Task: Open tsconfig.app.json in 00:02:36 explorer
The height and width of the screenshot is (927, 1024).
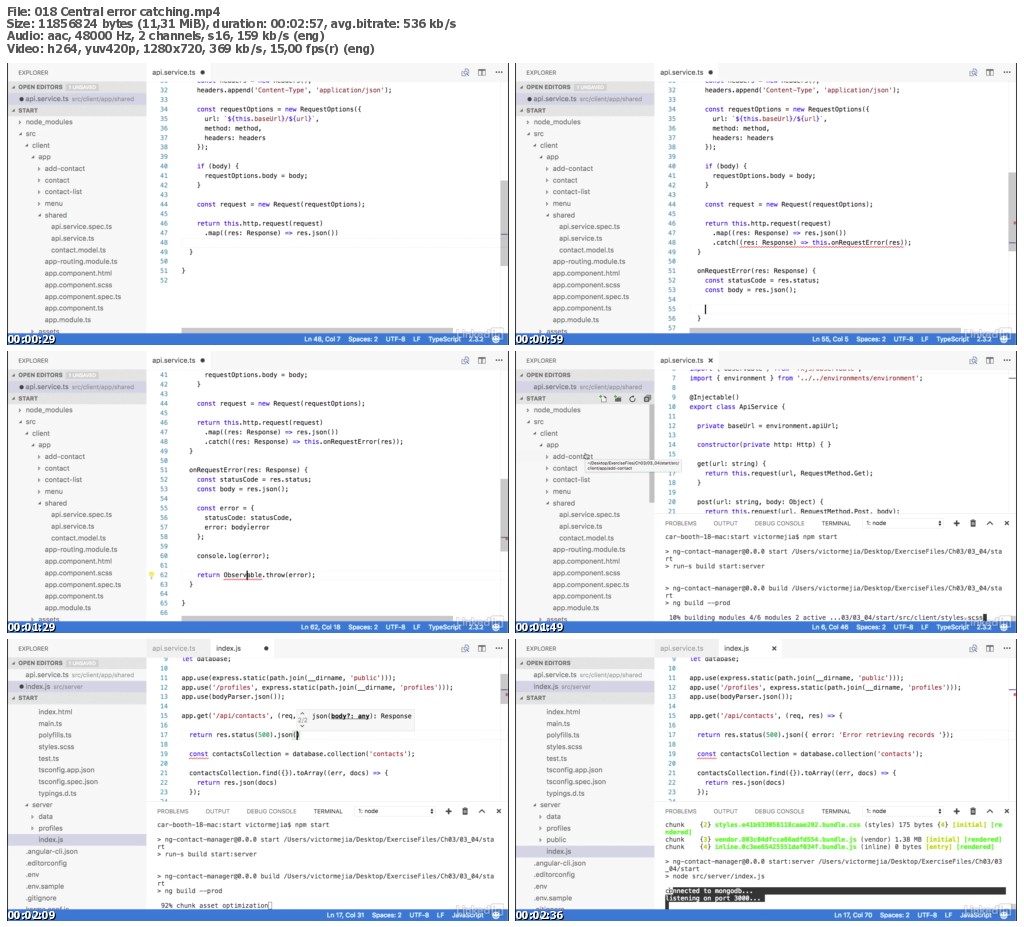Action: pos(574,770)
